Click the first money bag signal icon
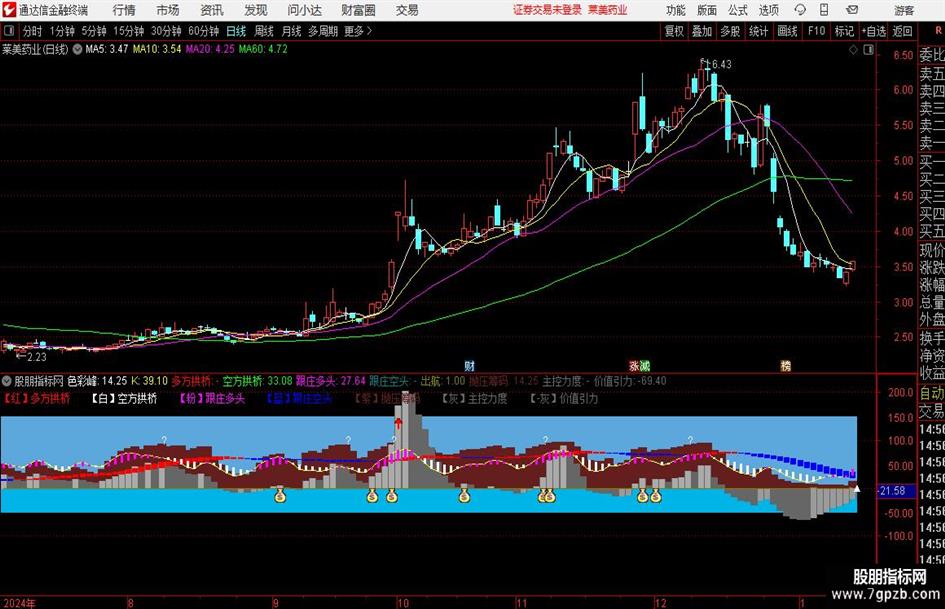The width and height of the screenshot is (945, 609). click(280, 496)
